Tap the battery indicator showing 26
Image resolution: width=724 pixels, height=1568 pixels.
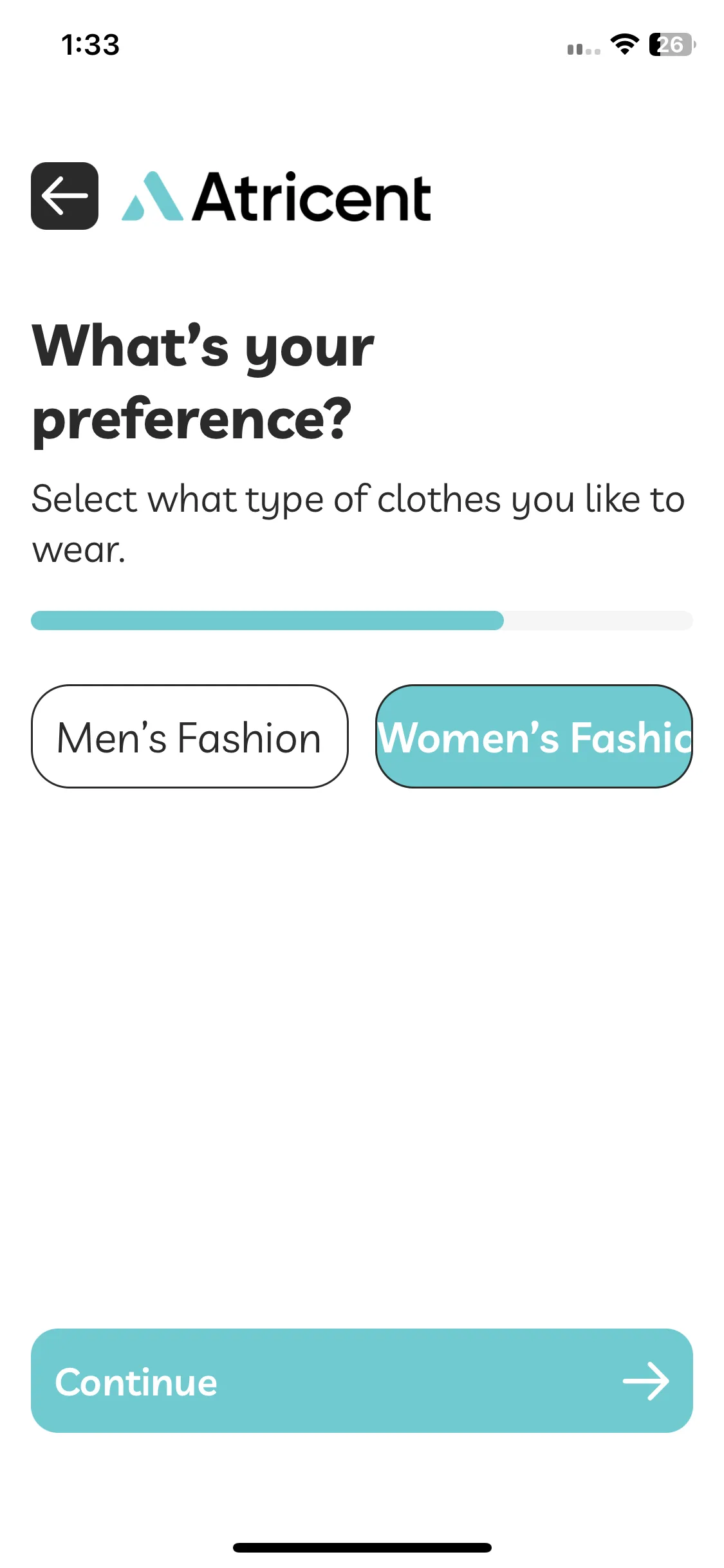672,44
